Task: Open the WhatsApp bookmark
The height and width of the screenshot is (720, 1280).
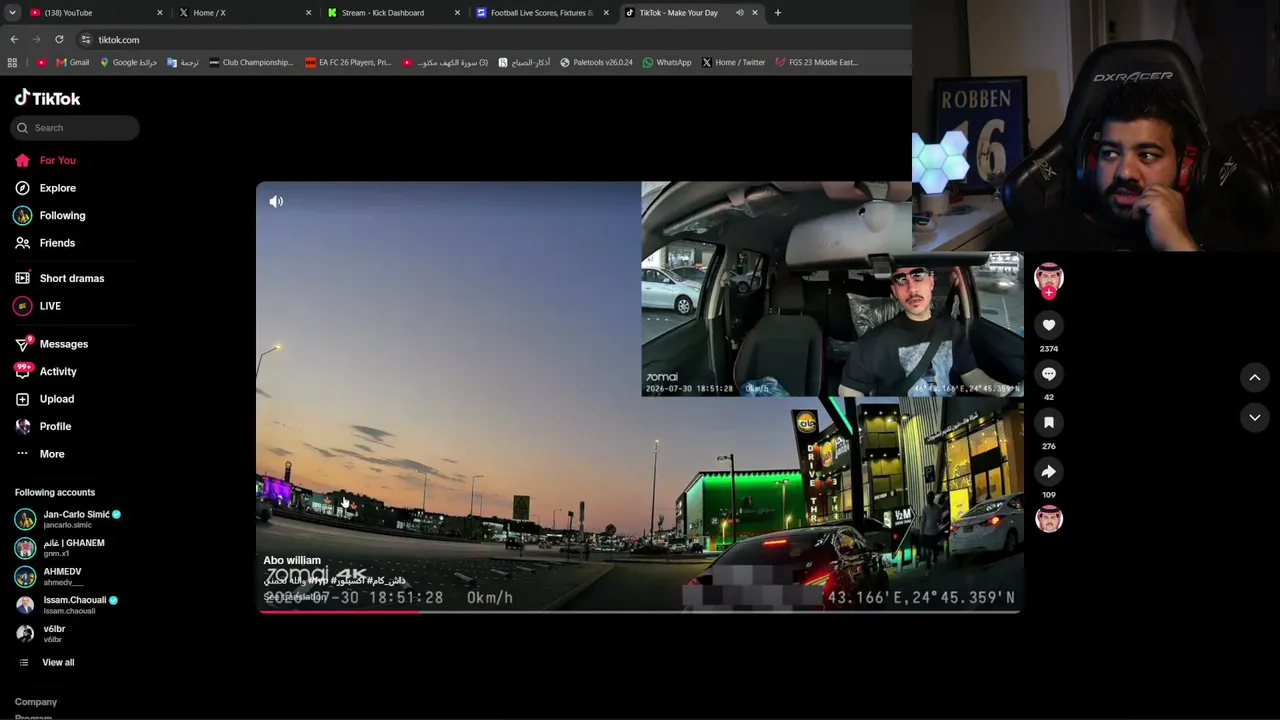Action: [x=667, y=62]
